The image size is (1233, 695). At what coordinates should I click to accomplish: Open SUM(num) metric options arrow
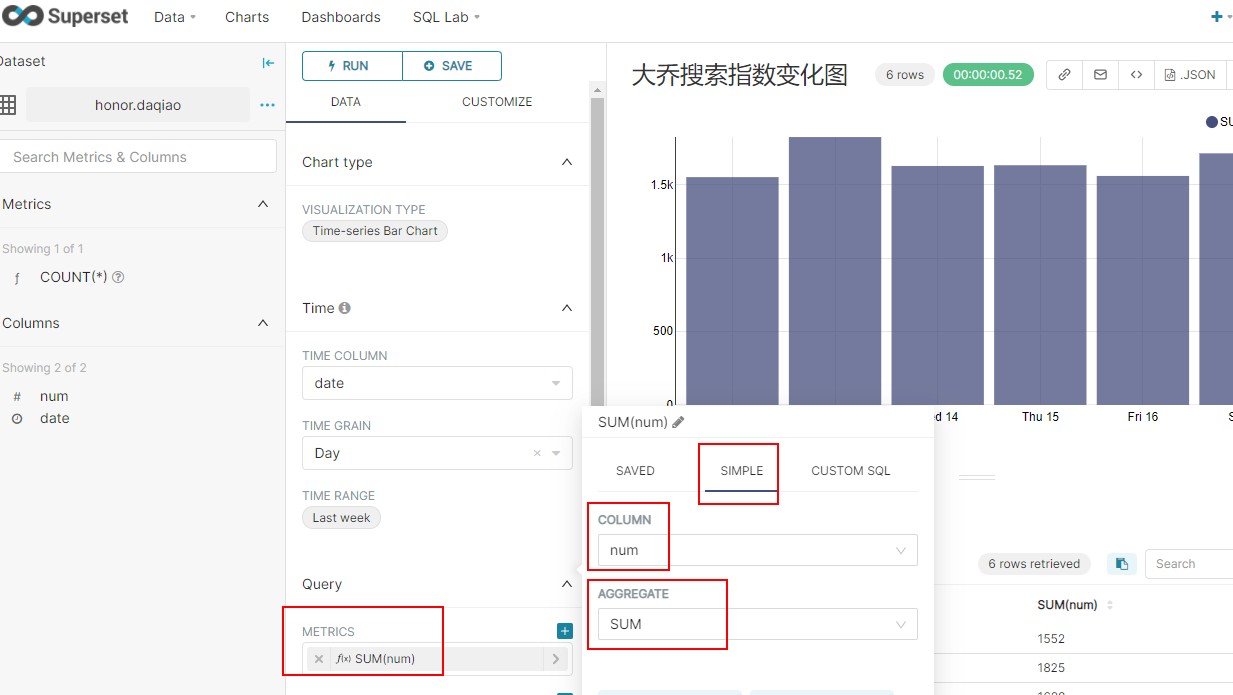pyautogui.click(x=556, y=658)
